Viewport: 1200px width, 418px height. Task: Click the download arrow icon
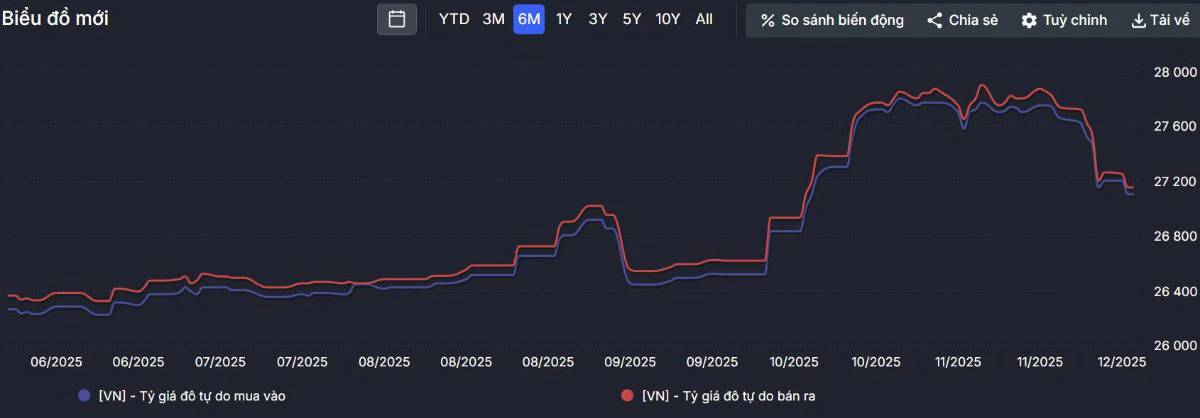point(1138,20)
